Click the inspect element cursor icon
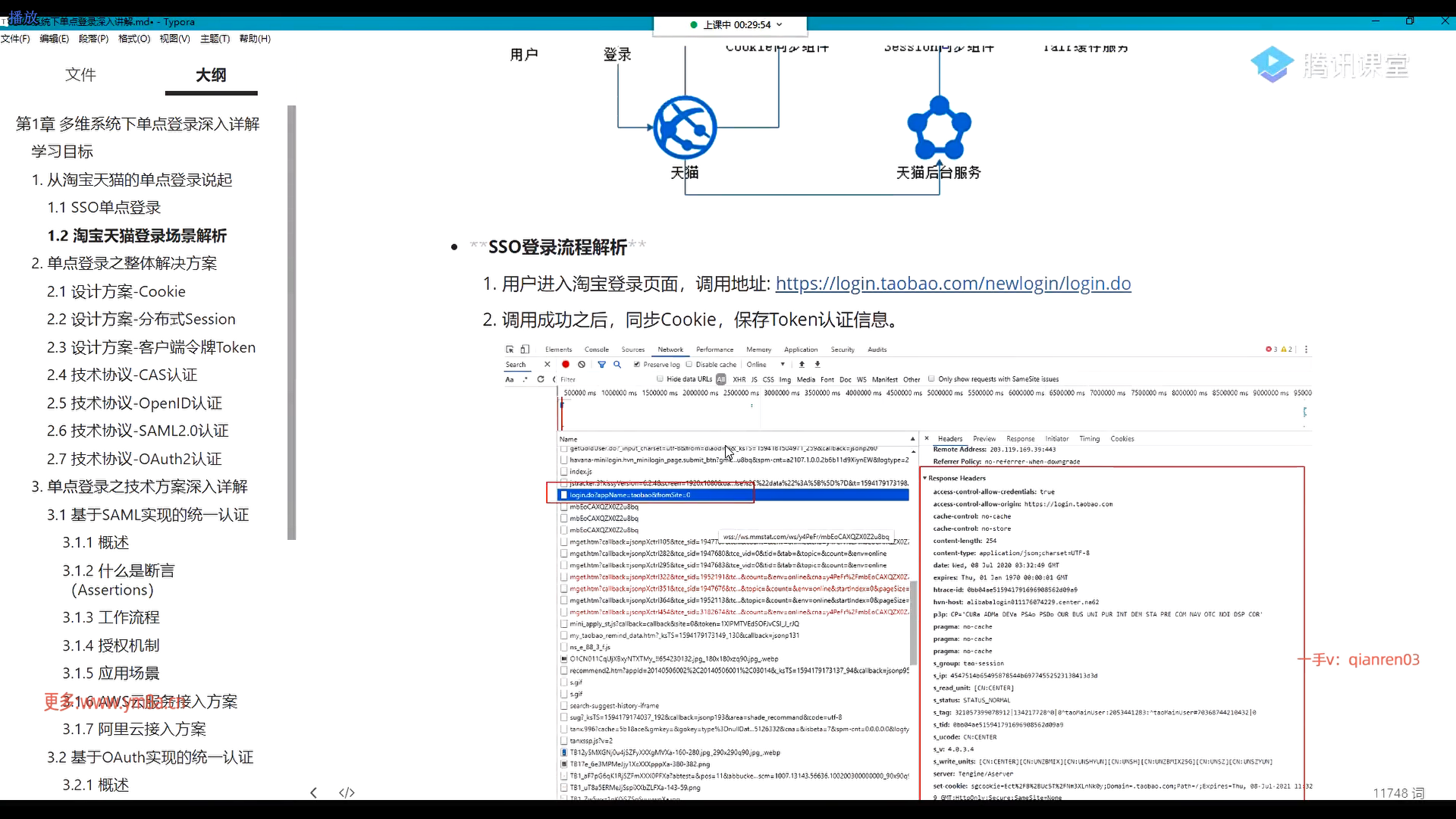1456x819 pixels. tap(510, 350)
